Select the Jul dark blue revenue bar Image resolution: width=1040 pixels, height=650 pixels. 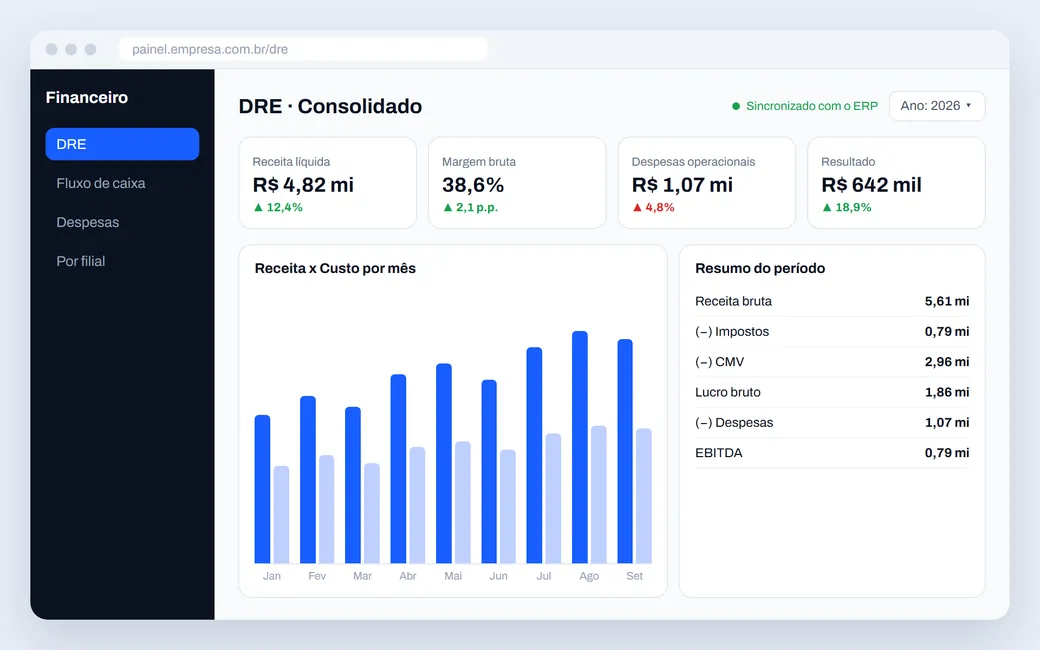point(535,455)
